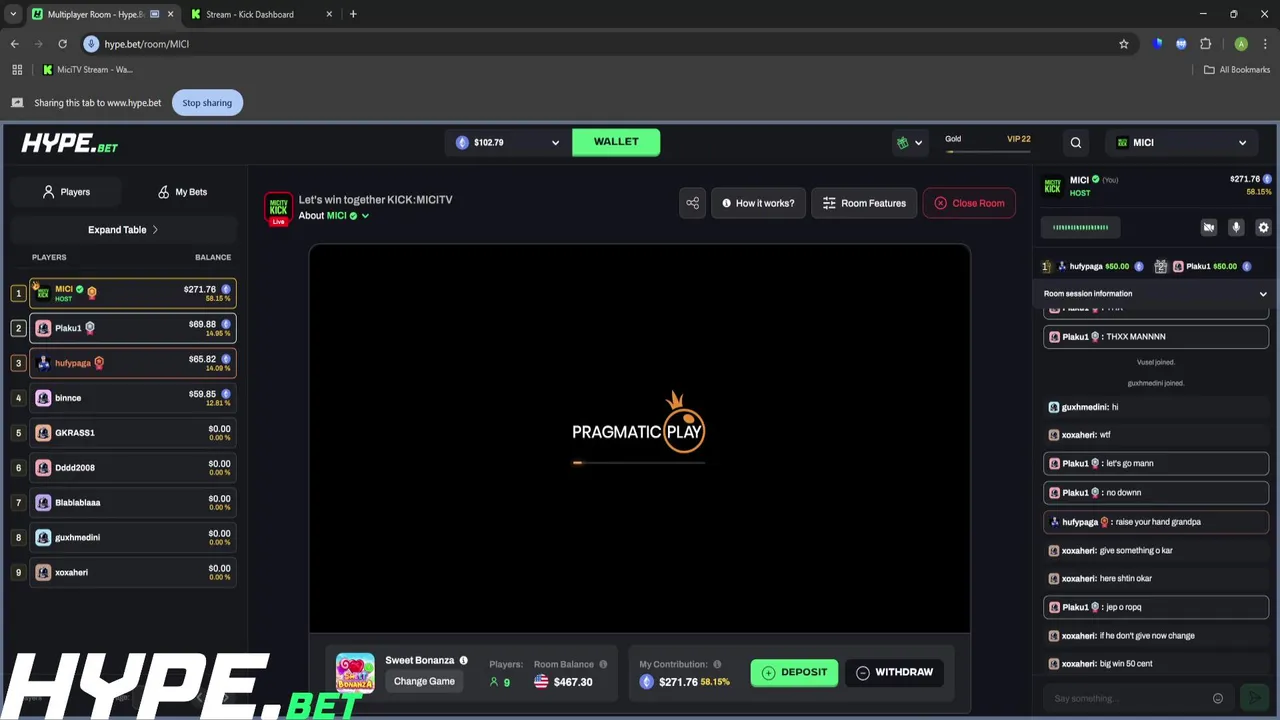Image resolution: width=1280 pixels, height=720 pixels.
Task: Click the site info icon in address bar
Action: (91, 44)
